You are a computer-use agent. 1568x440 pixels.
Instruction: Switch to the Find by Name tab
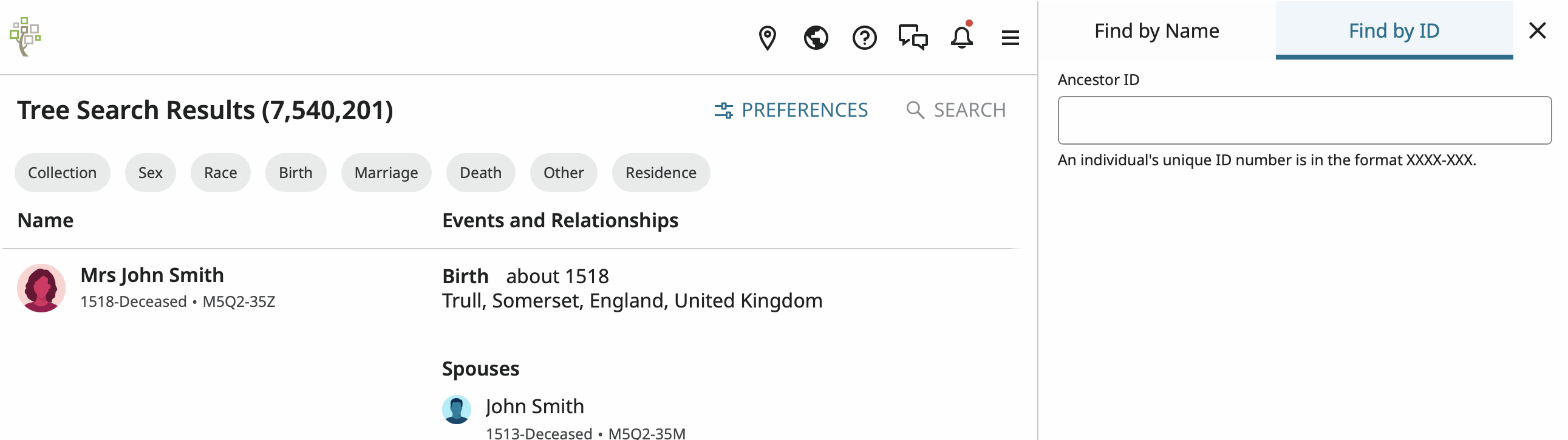click(x=1156, y=30)
